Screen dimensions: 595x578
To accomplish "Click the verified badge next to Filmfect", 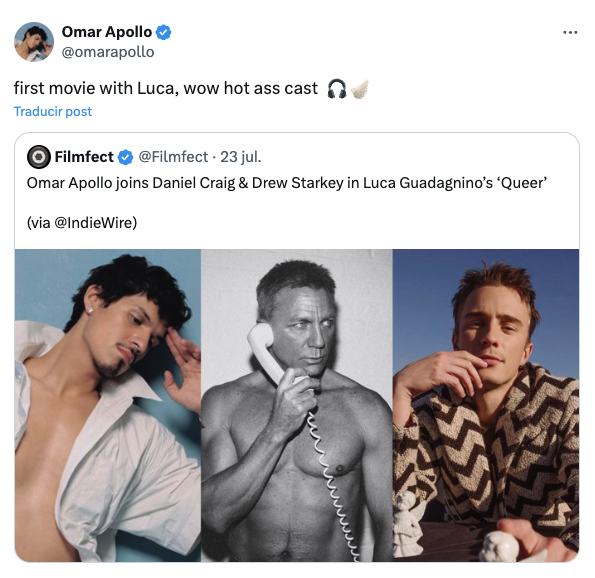I will 125,157.
